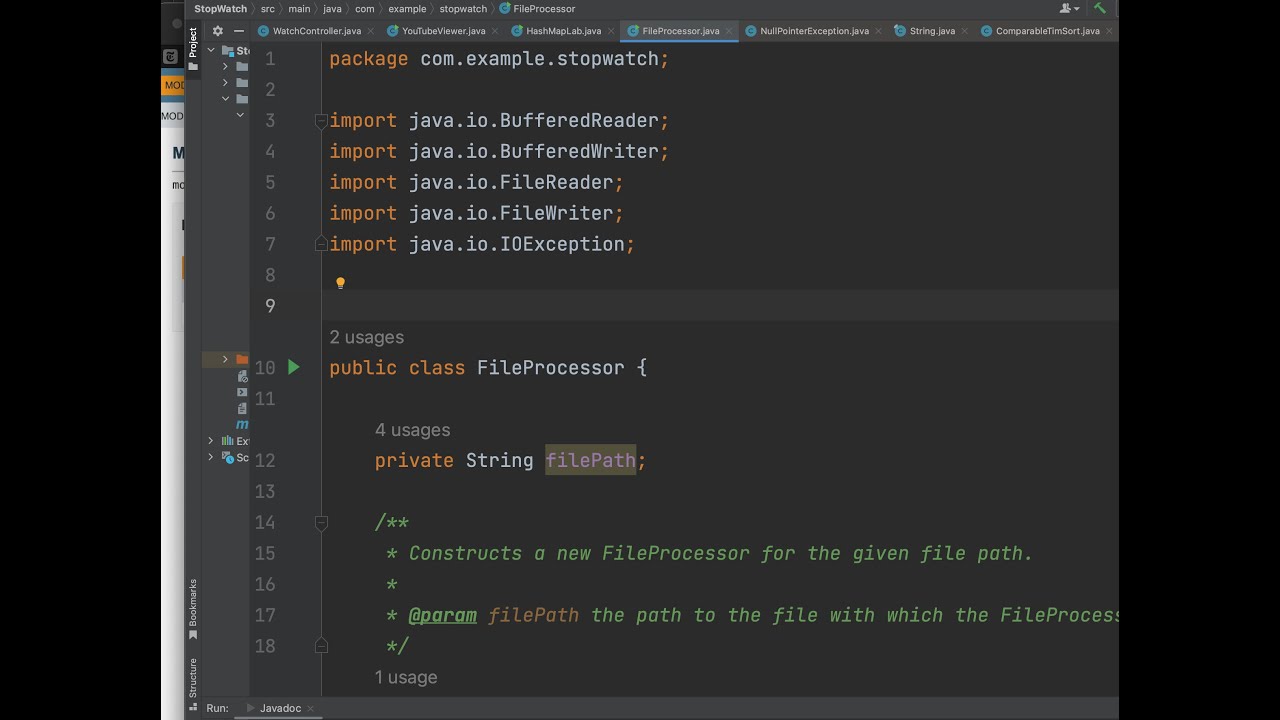Click example in the breadcrumb path

407,9
